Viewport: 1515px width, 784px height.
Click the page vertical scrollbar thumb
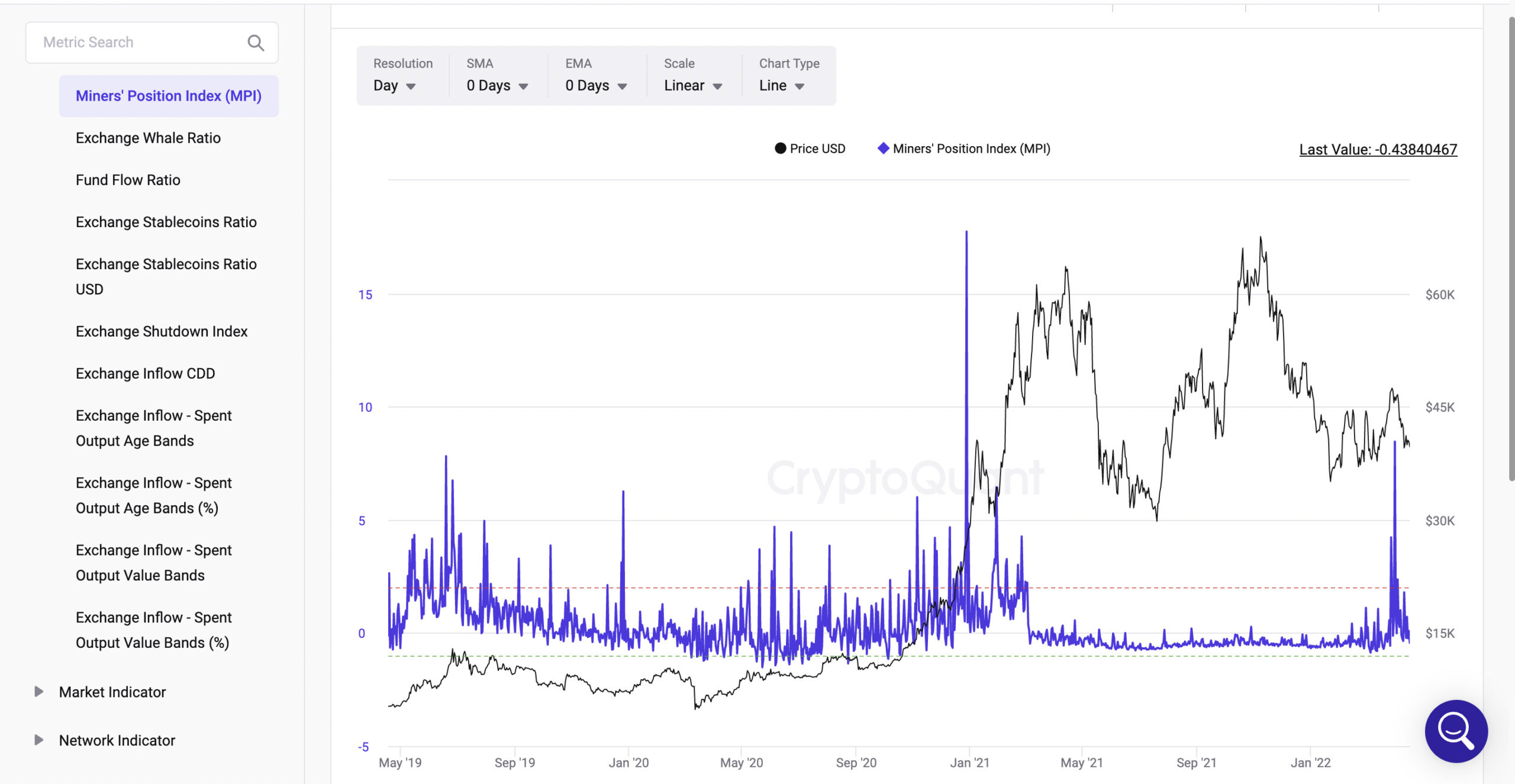(x=1511, y=249)
